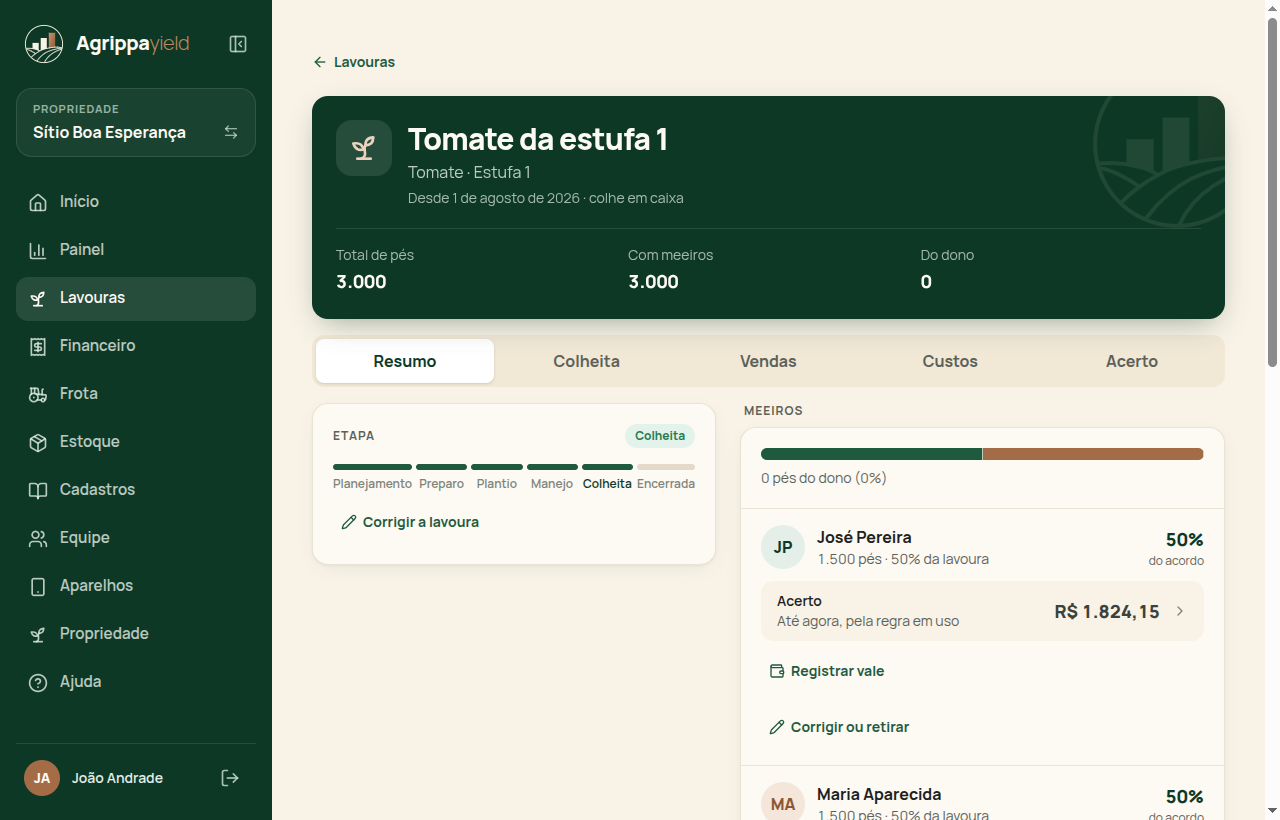Click Corrigir ou retirar for José Pereira
The image size is (1280, 820).
[839, 727]
